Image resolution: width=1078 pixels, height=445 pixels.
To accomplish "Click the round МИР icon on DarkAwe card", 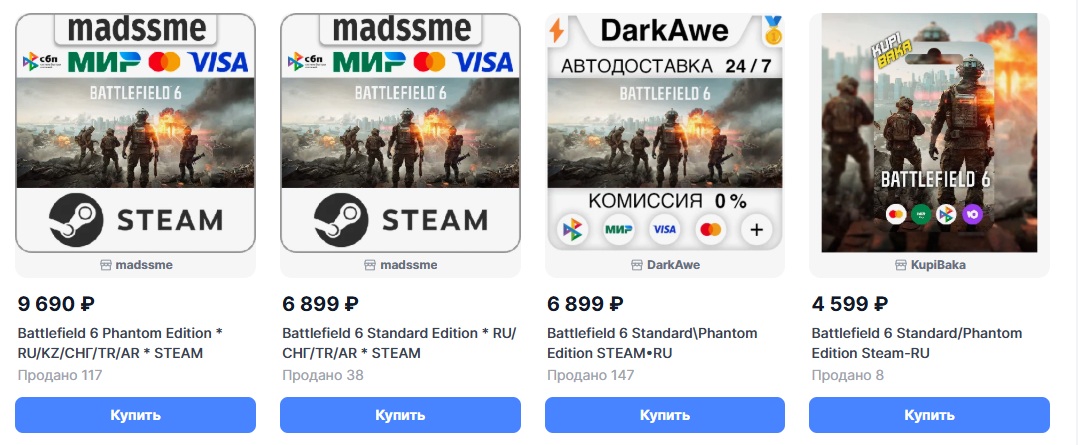I will coord(618,231).
